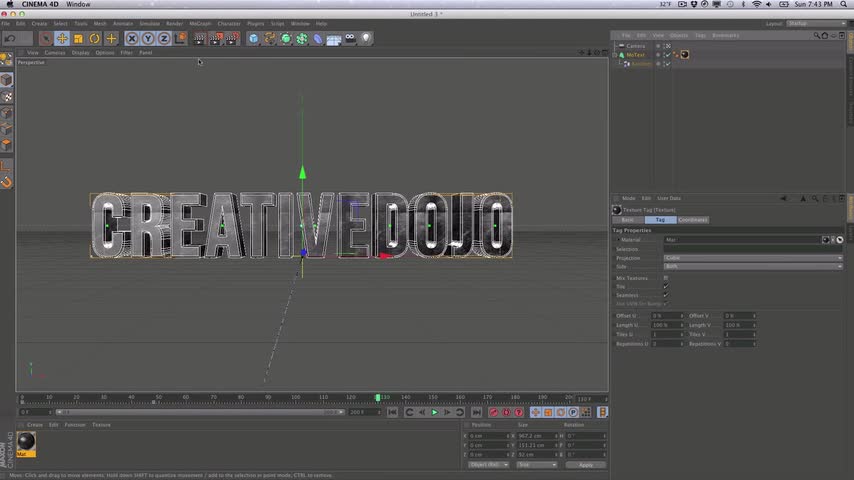Enable Mix Textures checkbox
This screenshot has width=854, height=480.
[x=666, y=278]
